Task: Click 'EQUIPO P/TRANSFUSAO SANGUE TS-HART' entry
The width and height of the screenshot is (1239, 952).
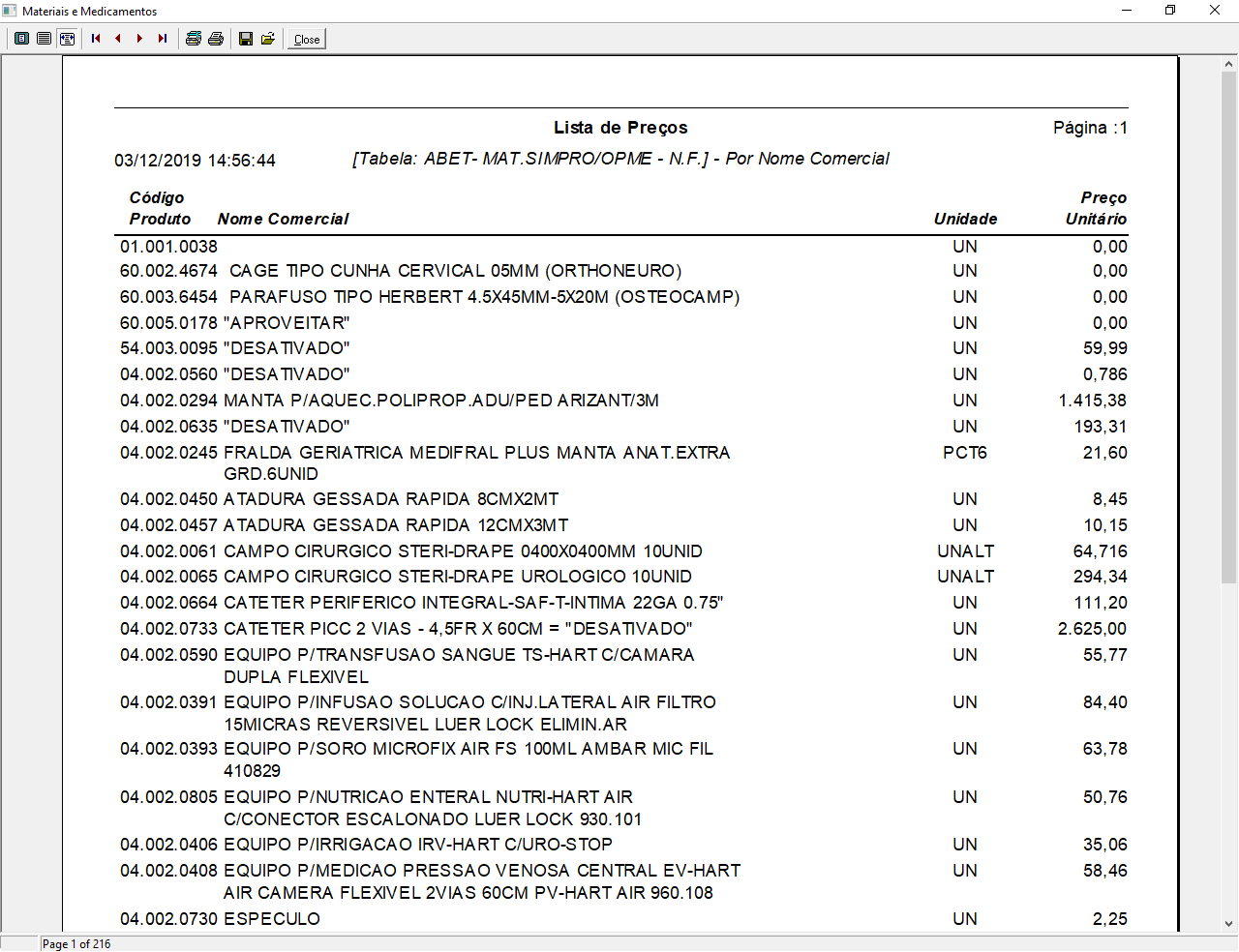Action: 459,666
